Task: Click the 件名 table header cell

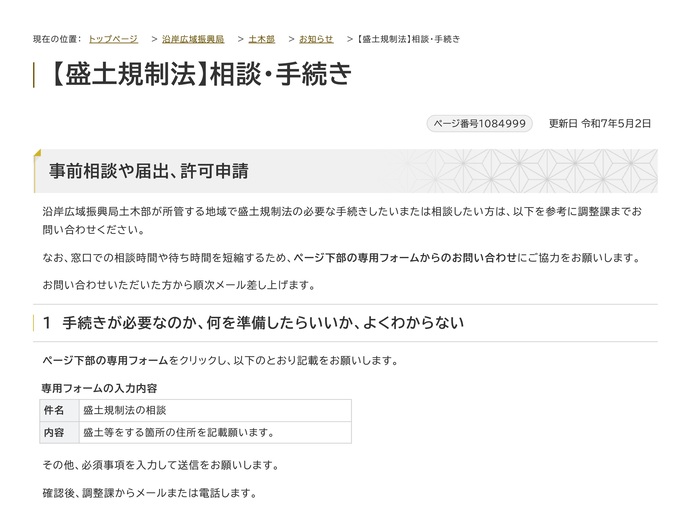Action: click(59, 411)
